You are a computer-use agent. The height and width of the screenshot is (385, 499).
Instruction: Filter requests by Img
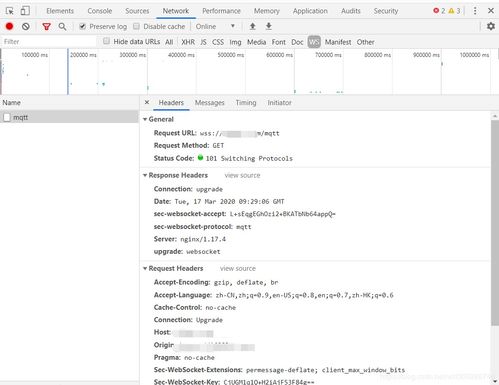tap(235, 42)
